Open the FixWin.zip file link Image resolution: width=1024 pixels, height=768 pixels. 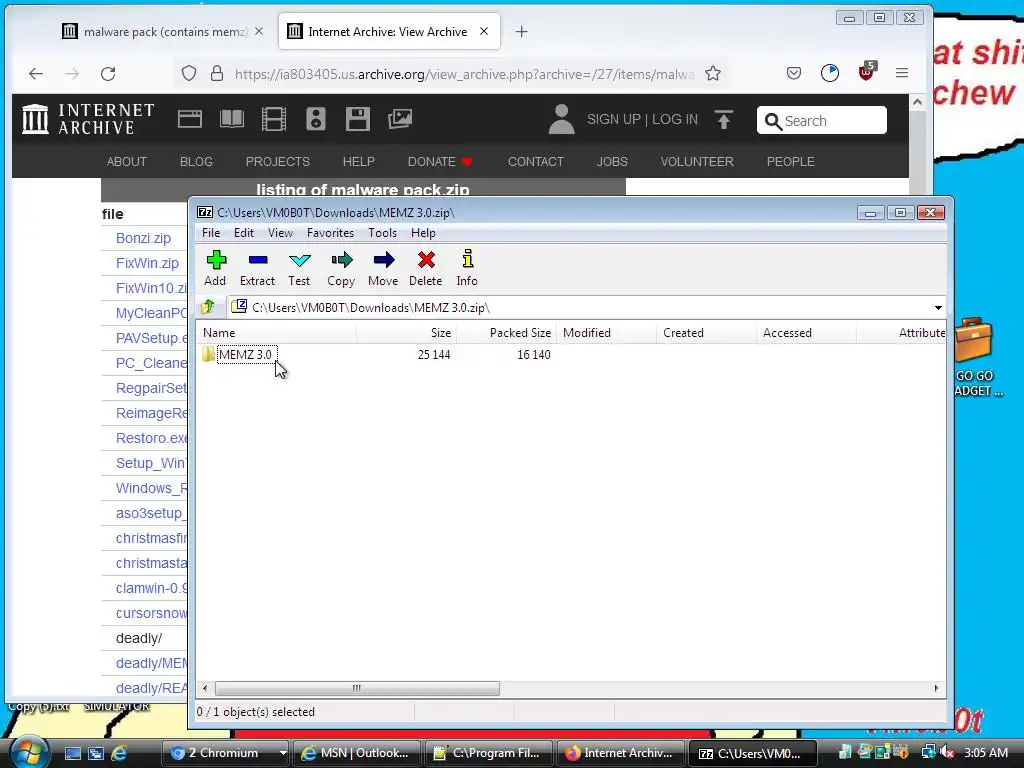147,263
